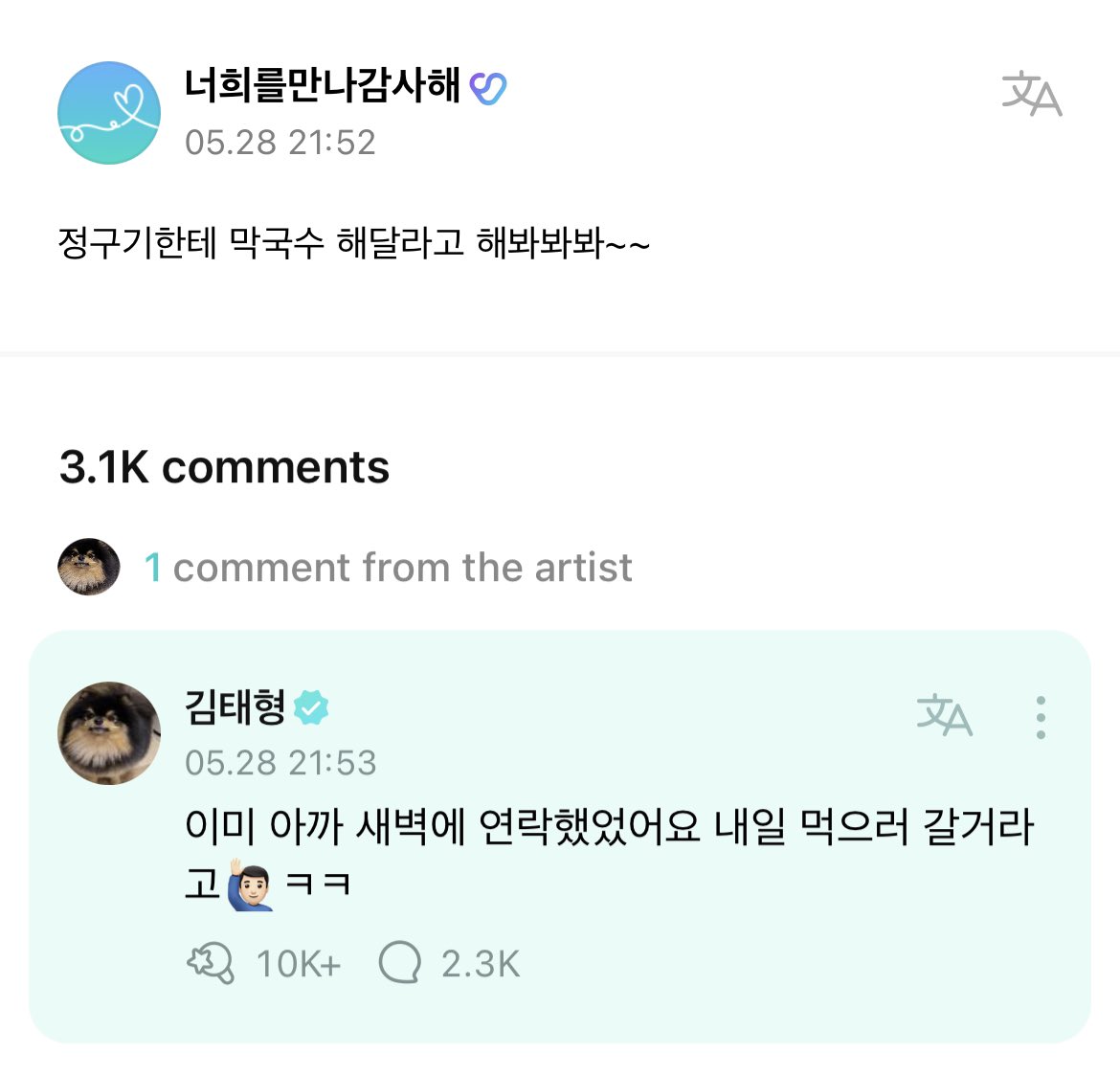
Task: Tap the post timestamp 05.28 21:52
Action: pyautogui.click(x=280, y=143)
